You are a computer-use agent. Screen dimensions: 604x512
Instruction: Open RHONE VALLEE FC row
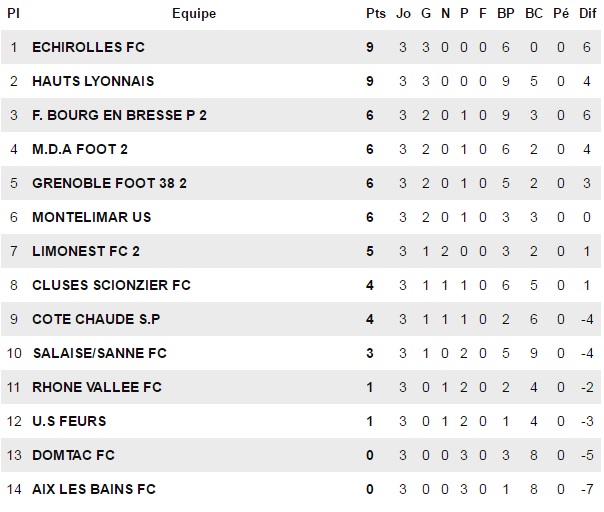[96, 387]
